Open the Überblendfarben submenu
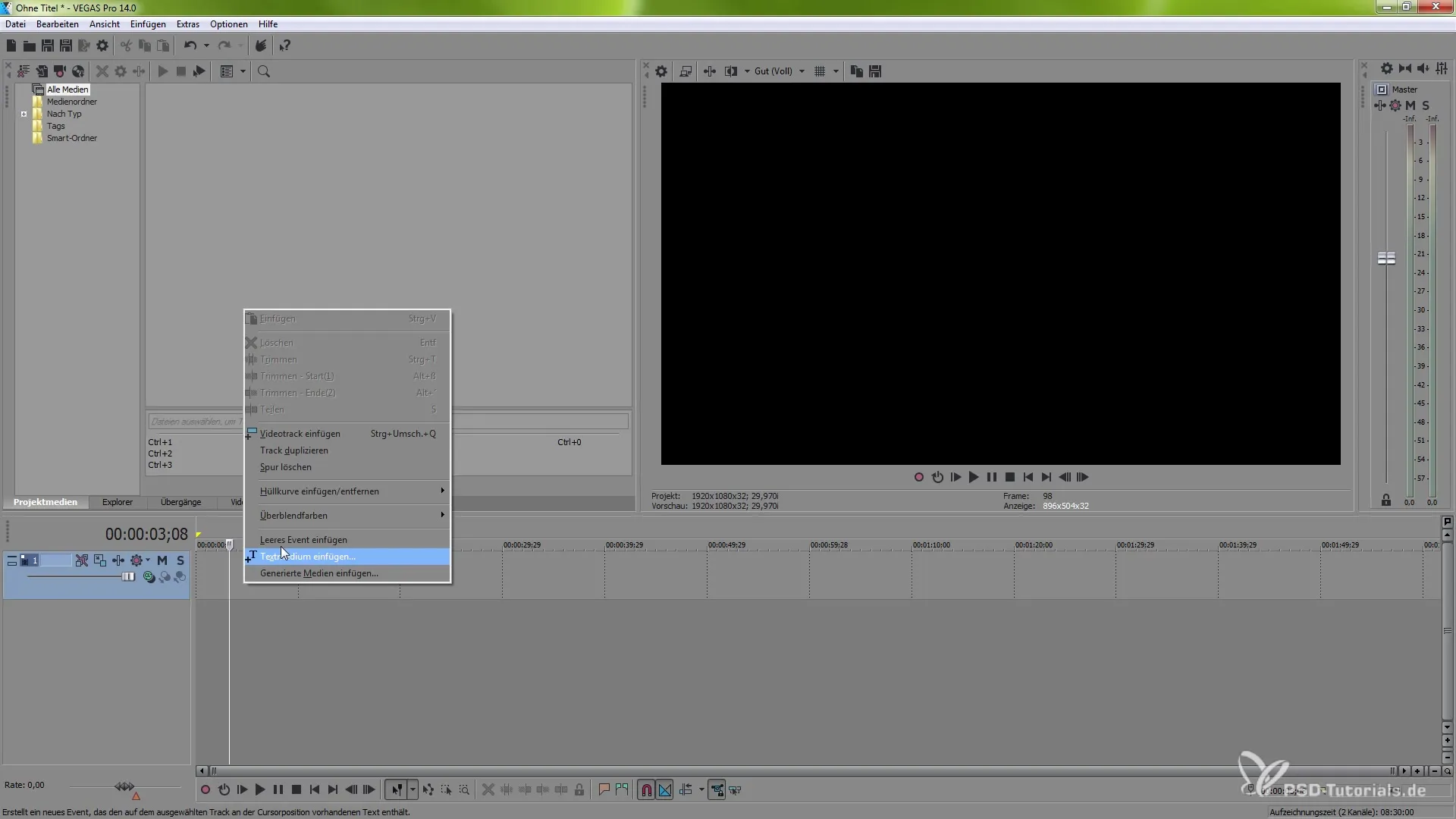The image size is (1456, 819). pos(347,516)
